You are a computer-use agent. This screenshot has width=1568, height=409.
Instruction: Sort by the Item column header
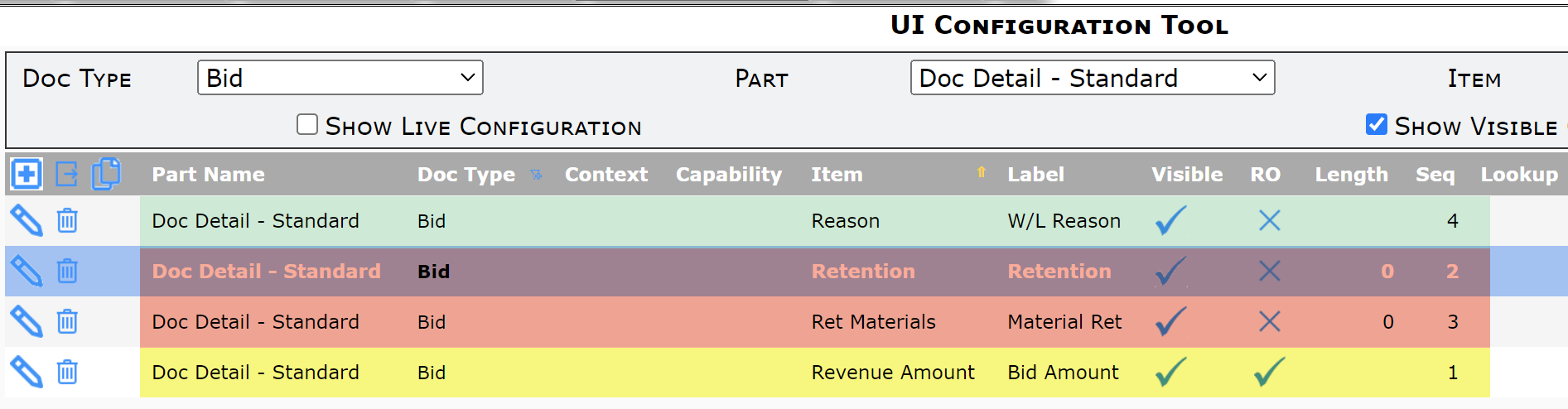point(837,175)
